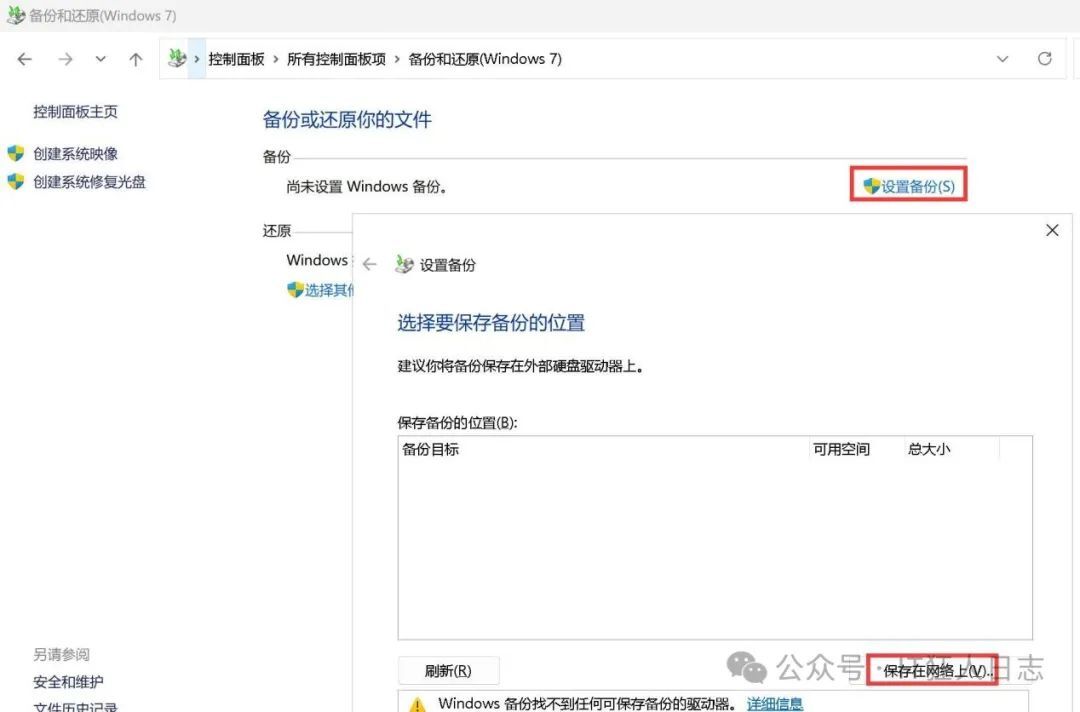Click the 设置备份 wizard title icon
This screenshot has height=712, width=1080.
(x=404, y=264)
